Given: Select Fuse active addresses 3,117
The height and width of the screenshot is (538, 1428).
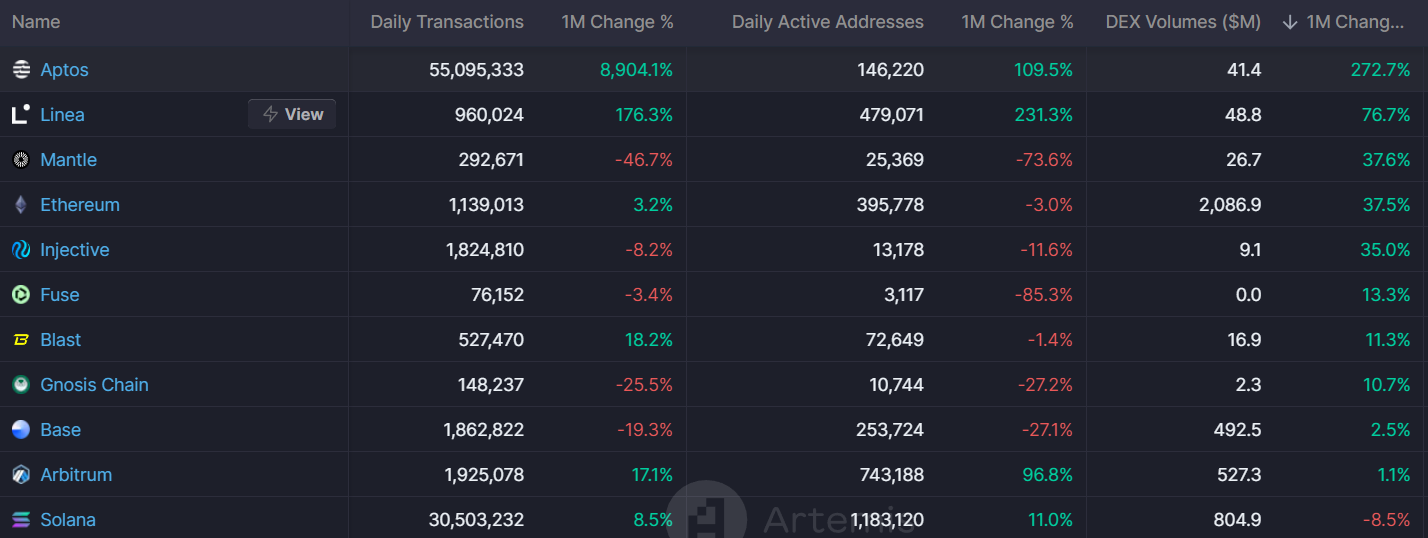Looking at the screenshot, I should point(903,295).
